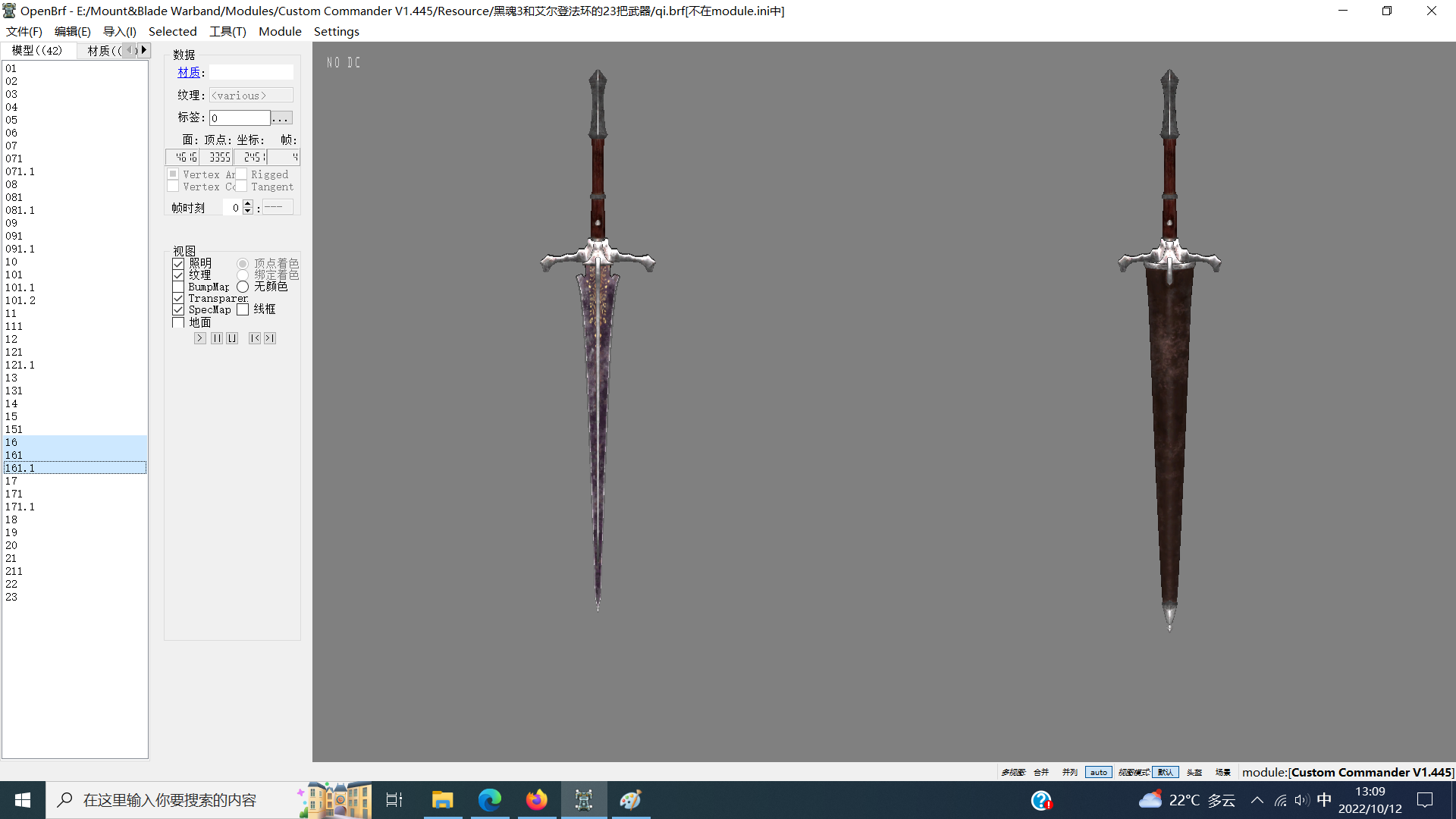Set view mode to 场景 scene

pyautogui.click(x=1223, y=772)
